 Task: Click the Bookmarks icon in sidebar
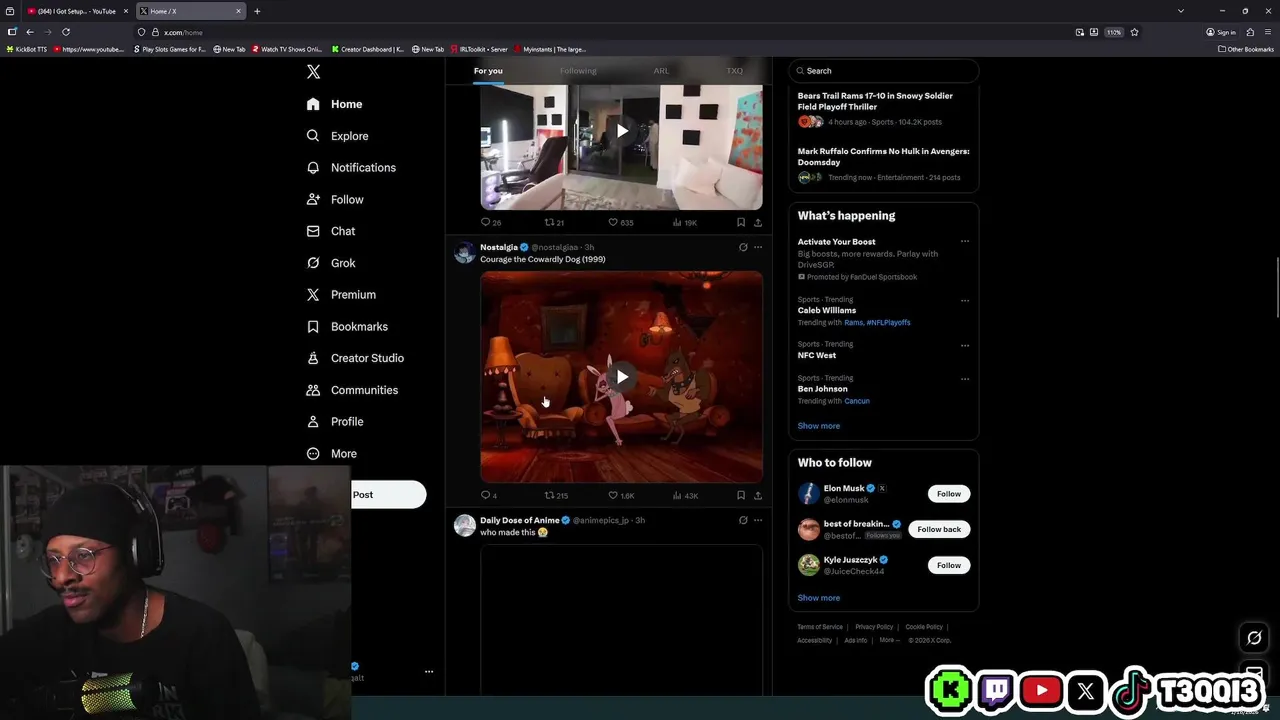313,327
